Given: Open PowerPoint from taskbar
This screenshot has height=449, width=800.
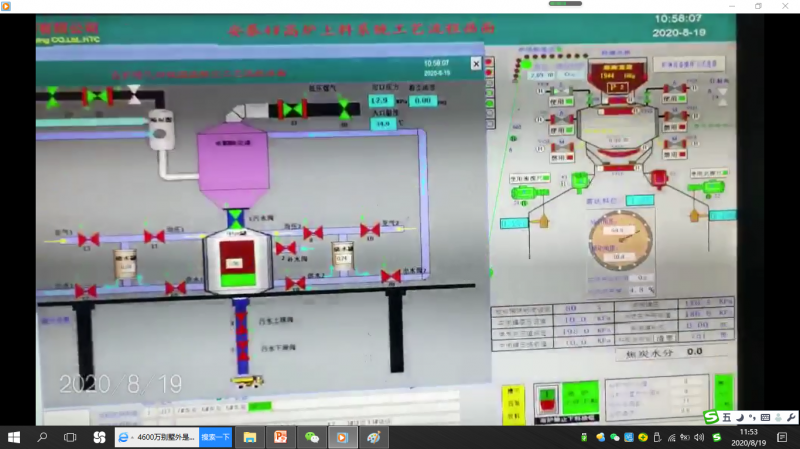Looking at the screenshot, I should tap(281, 437).
